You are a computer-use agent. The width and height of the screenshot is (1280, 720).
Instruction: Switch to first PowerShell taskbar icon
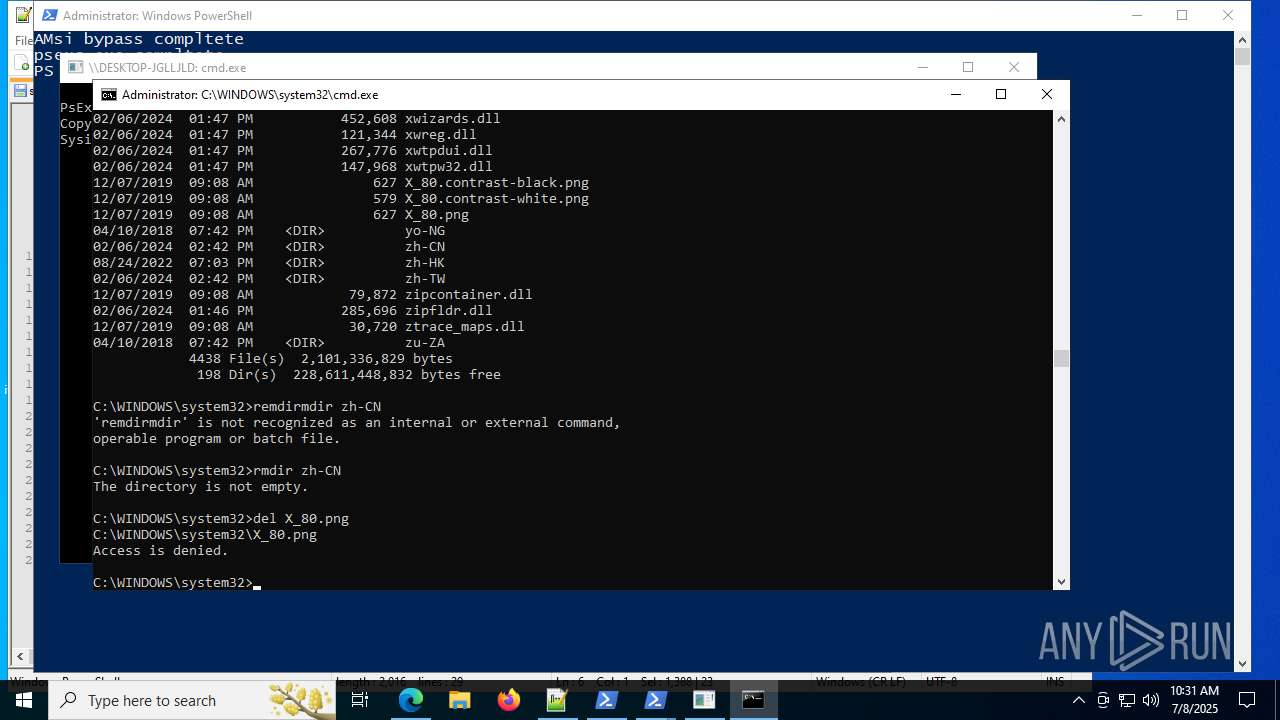pos(606,700)
